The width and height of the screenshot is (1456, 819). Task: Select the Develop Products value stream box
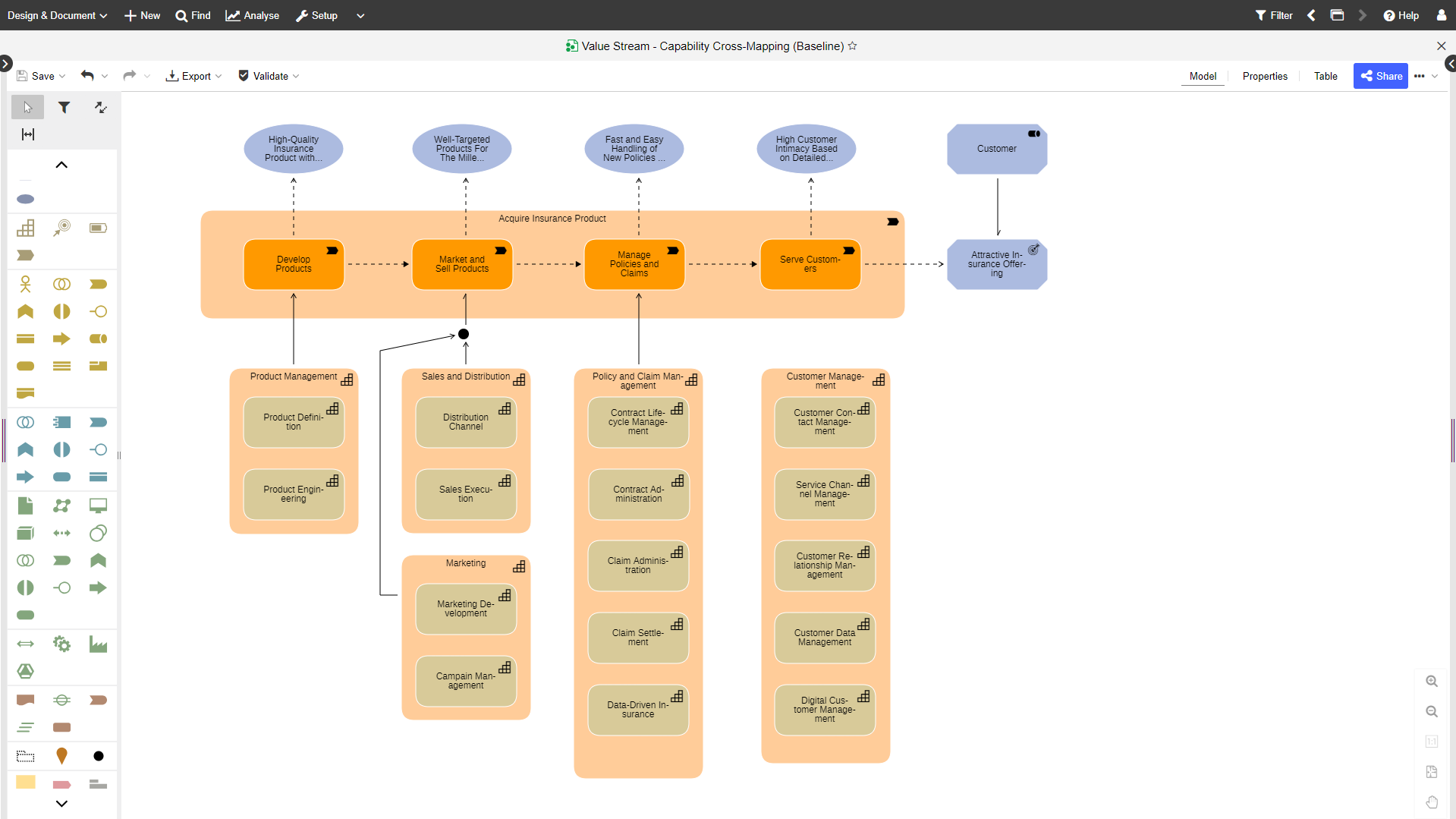294,265
